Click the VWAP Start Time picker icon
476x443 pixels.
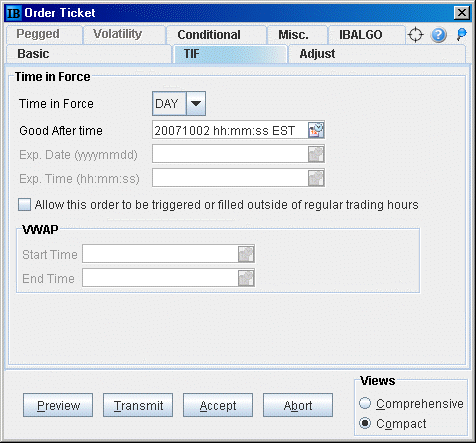pos(246,254)
